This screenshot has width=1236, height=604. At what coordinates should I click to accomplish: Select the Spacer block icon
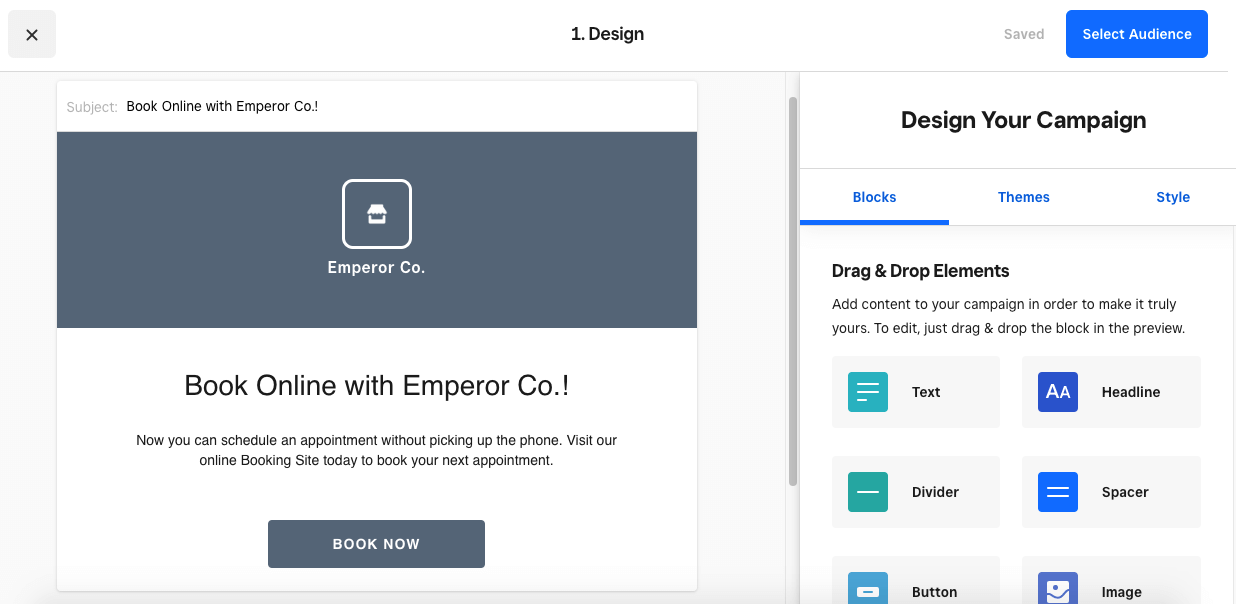point(1058,492)
